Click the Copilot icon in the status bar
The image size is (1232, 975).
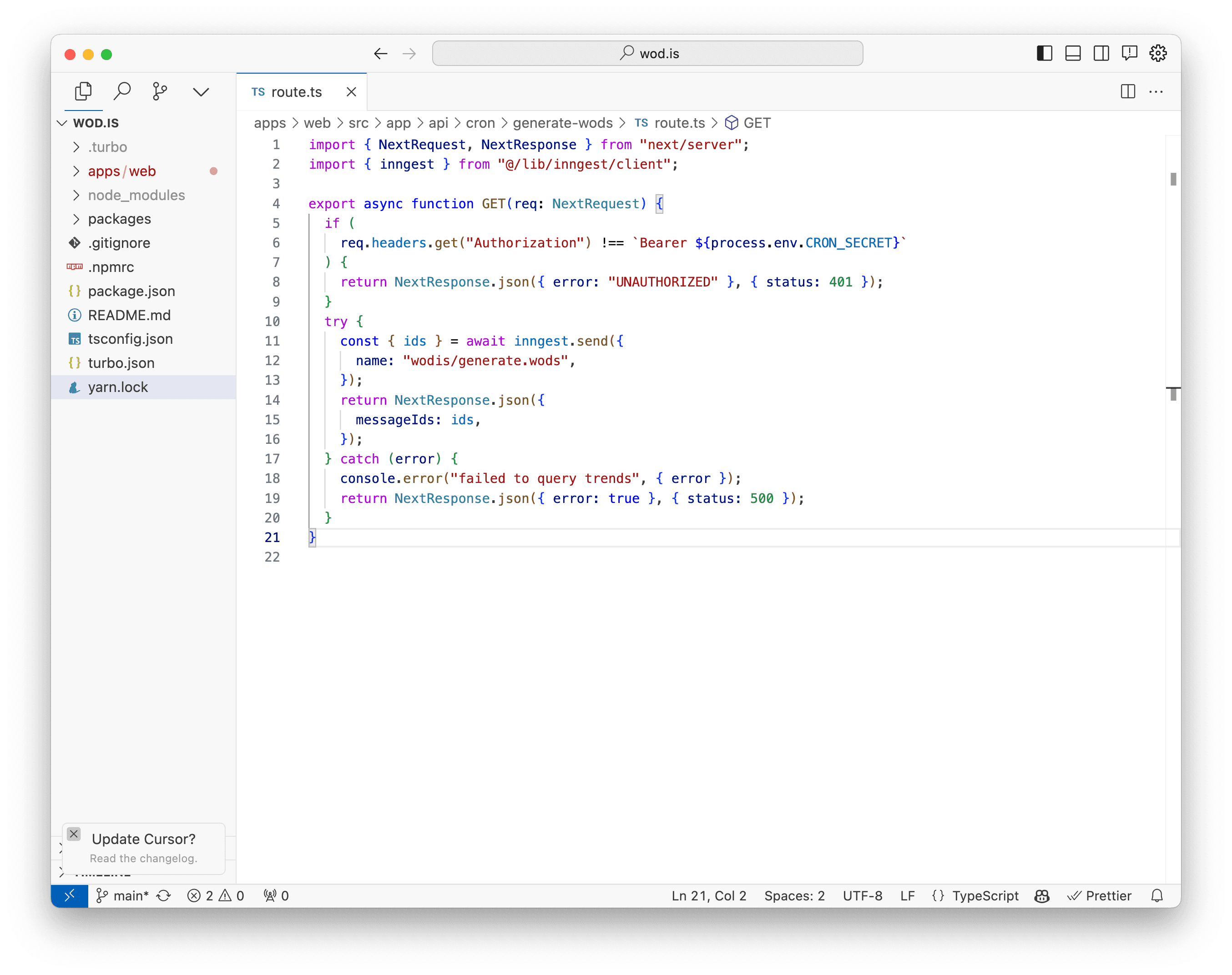(x=1042, y=896)
